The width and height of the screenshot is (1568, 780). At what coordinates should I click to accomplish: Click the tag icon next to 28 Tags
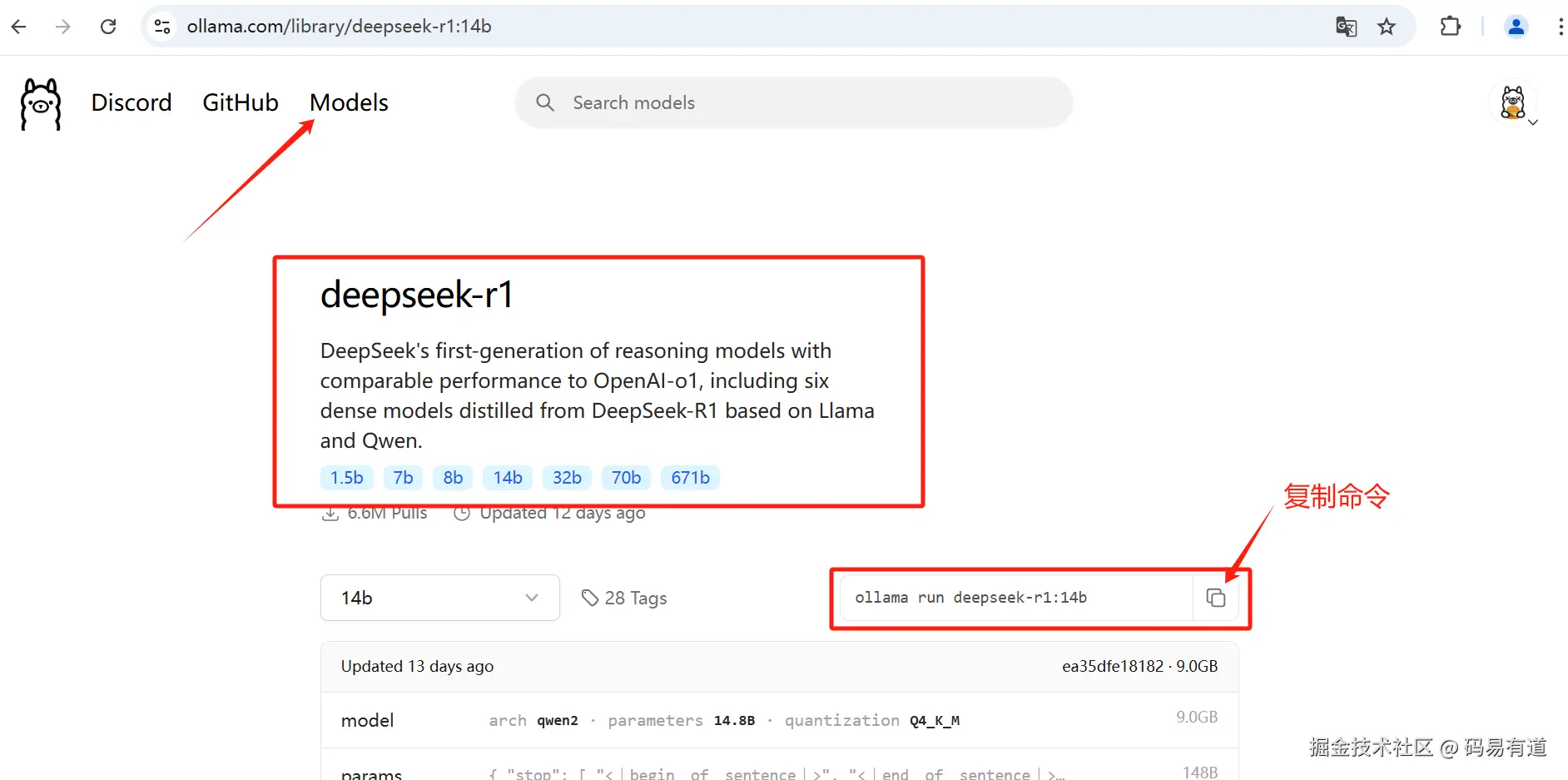click(590, 598)
